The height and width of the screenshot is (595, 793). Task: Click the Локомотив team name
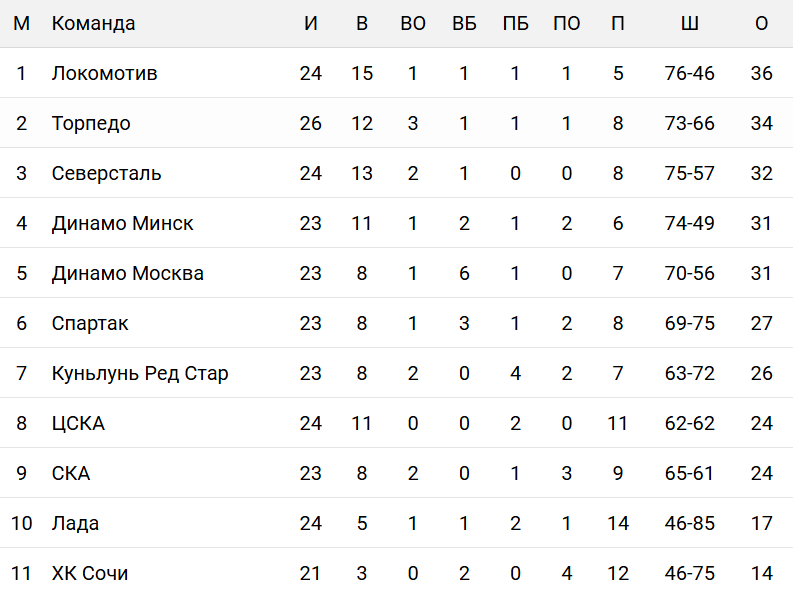click(x=104, y=73)
